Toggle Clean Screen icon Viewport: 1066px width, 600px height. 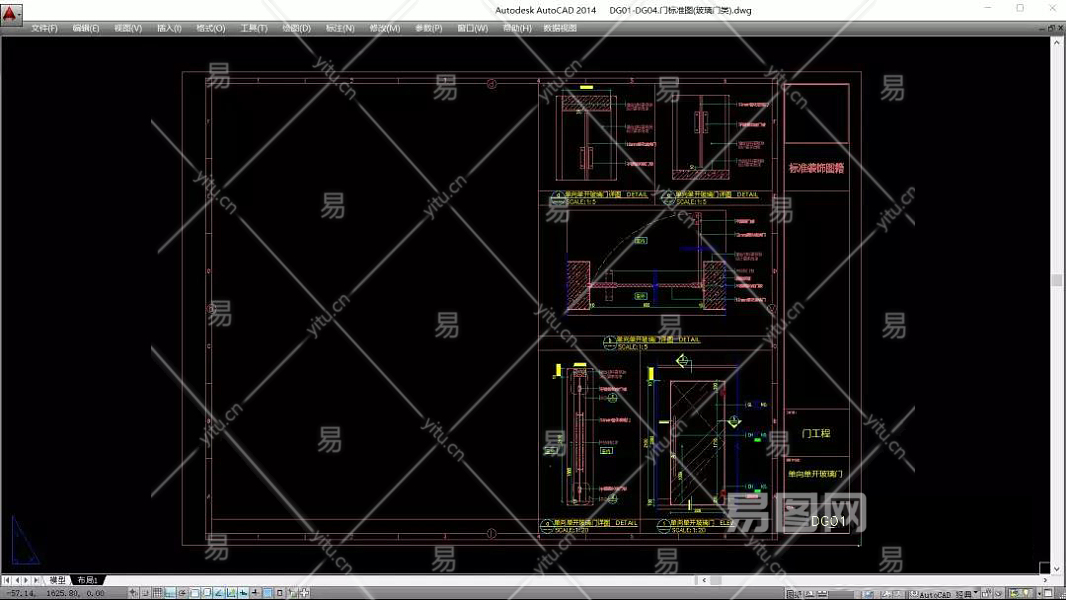[x=1048, y=593]
